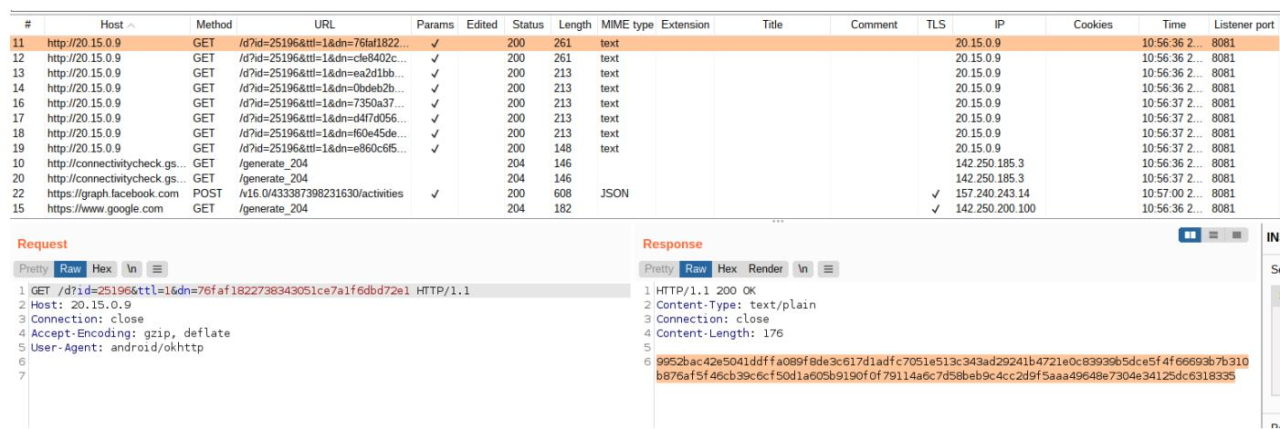1280x429 pixels.
Task: Click the JSON MIME type cell
Action: (x=615, y=193)
